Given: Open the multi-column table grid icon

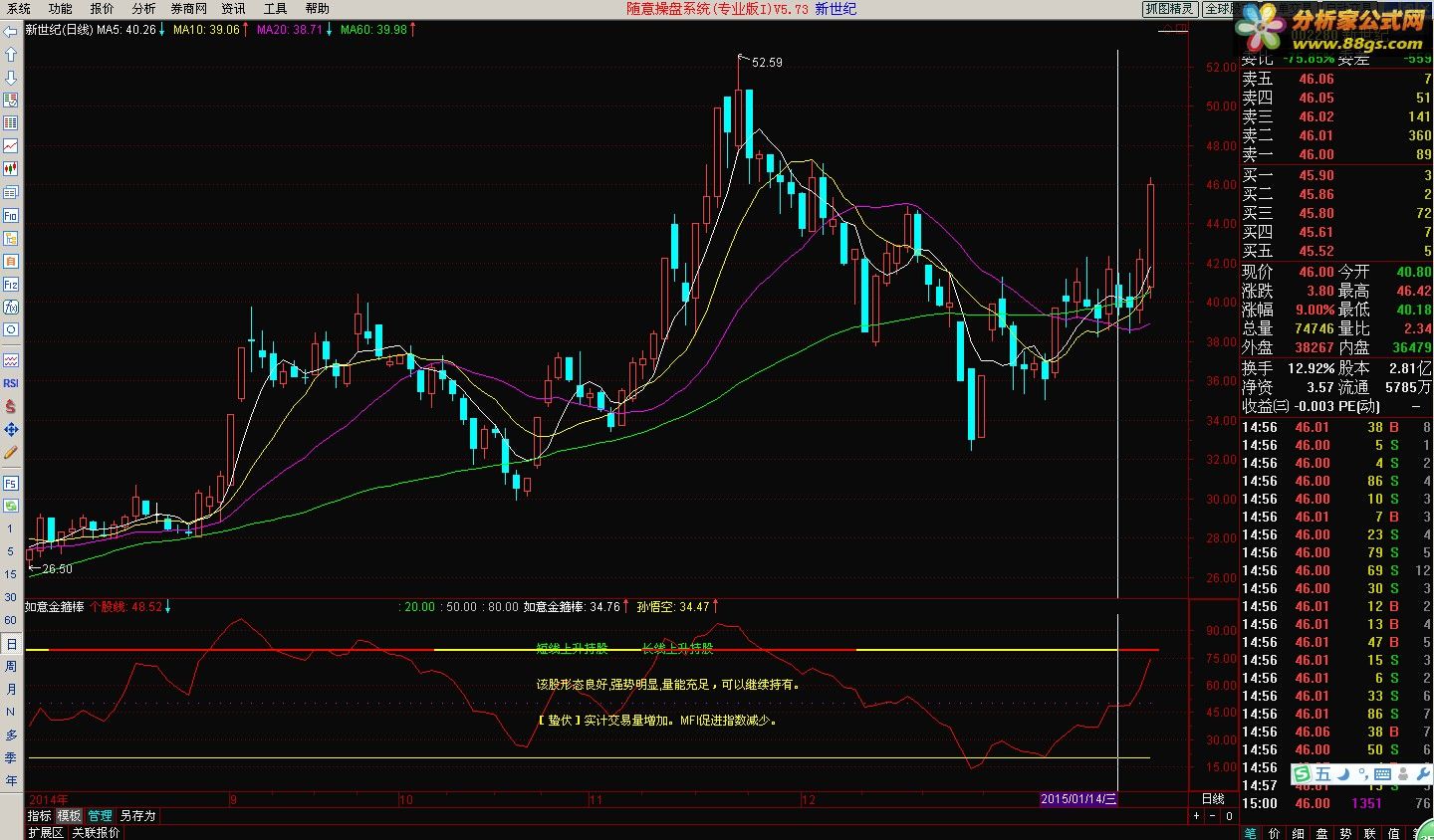Looking at the screenshot, I should [11, 123].
